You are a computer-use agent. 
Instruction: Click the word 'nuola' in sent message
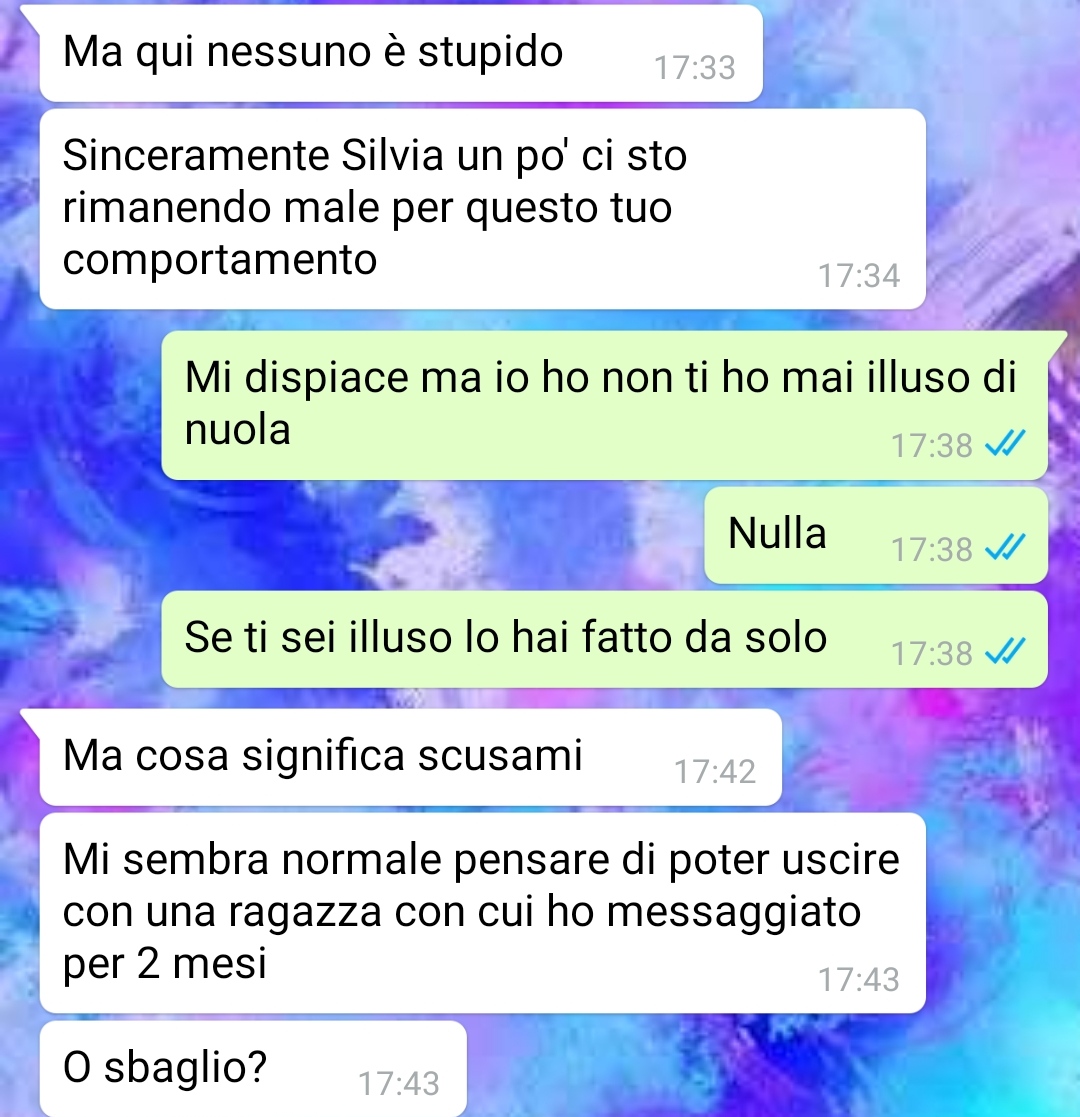point(237,430)
